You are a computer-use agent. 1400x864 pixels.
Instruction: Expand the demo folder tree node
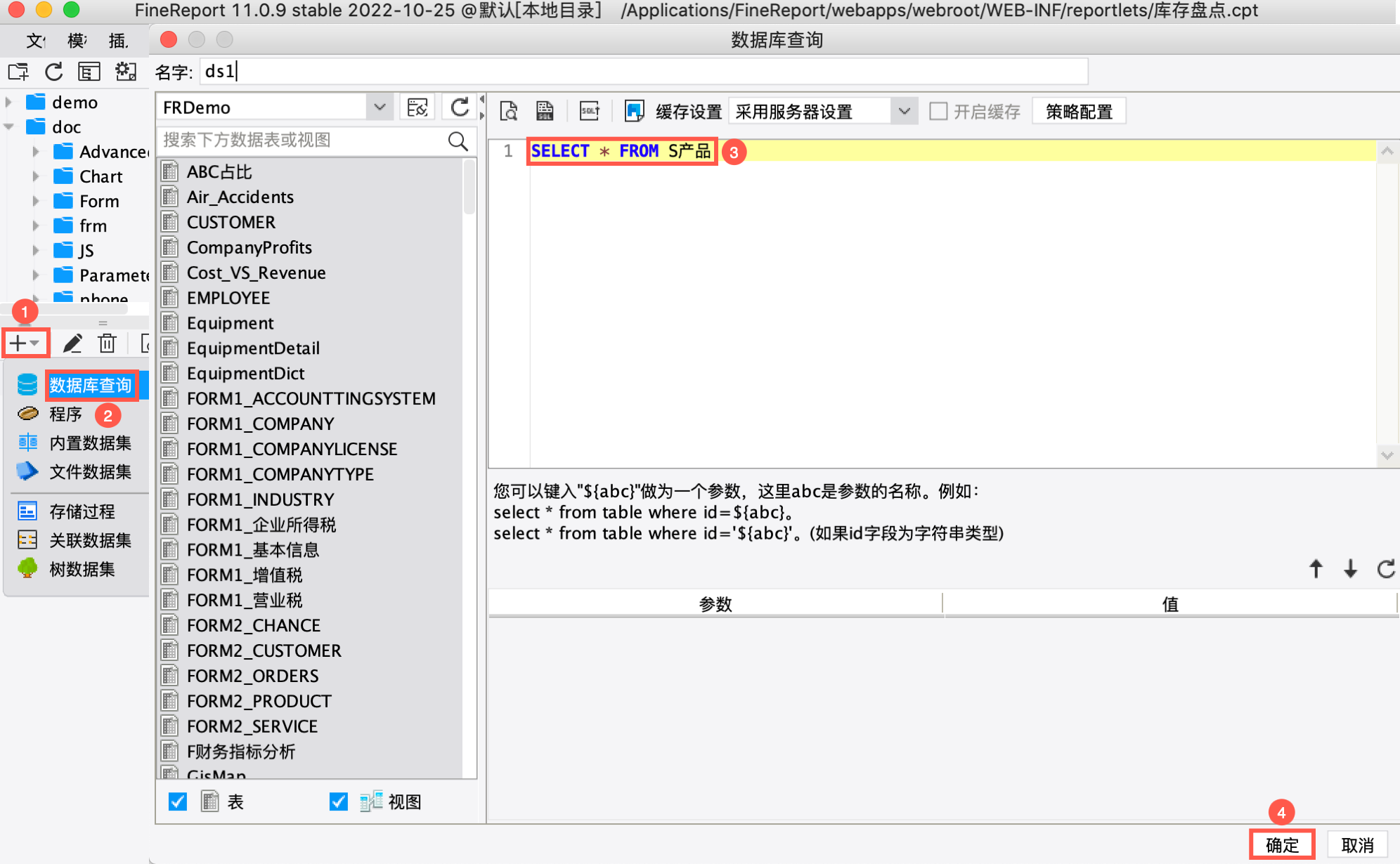click(9, 103)
